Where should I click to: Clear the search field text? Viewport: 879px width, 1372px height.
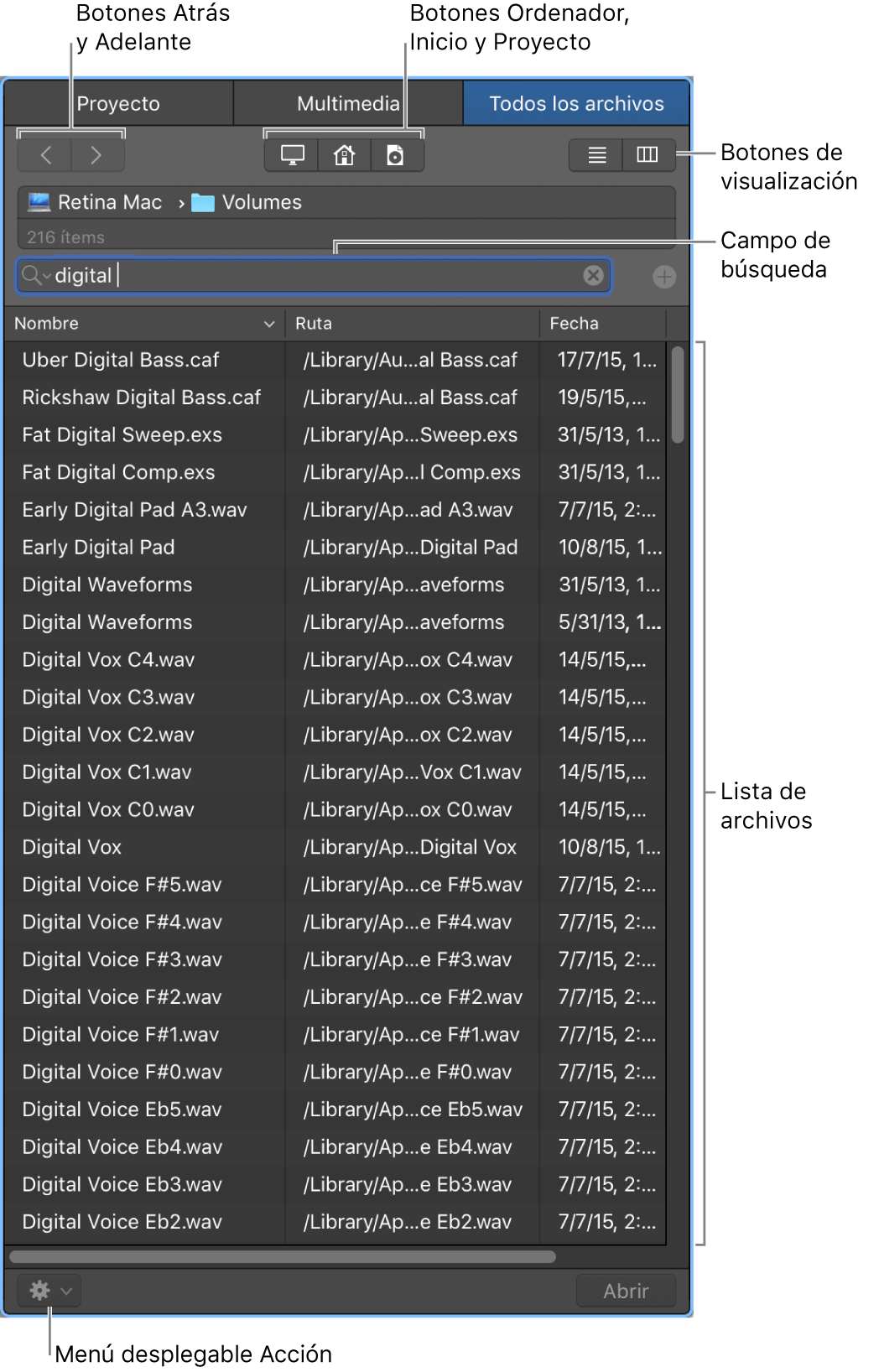click(x=593, y=276)
